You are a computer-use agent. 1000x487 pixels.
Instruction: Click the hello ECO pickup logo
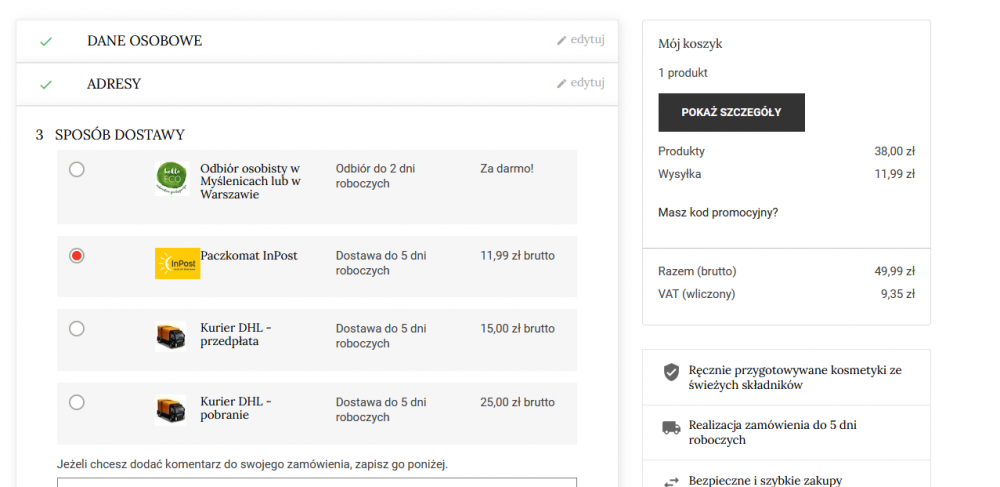(x=172, y=178)
